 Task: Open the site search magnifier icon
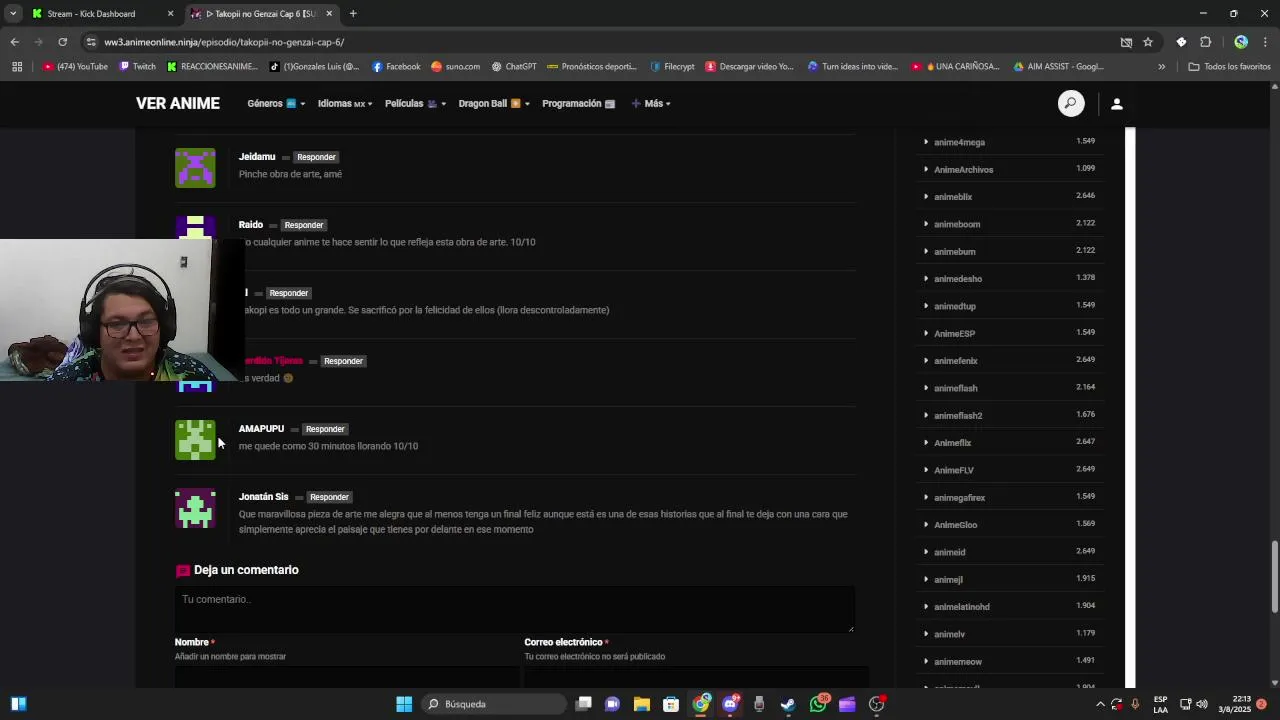click(1071, 103)
